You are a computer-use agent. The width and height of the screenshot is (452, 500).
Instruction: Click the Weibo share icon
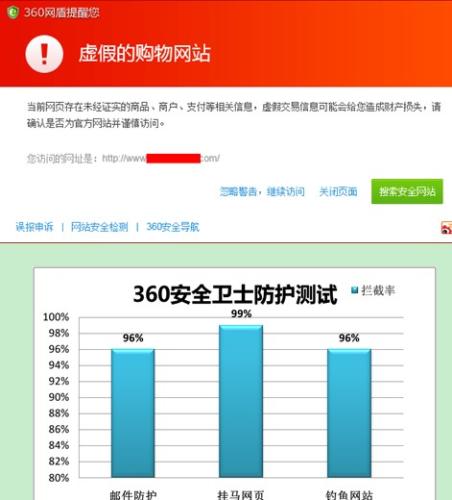[x=446, y=228]
